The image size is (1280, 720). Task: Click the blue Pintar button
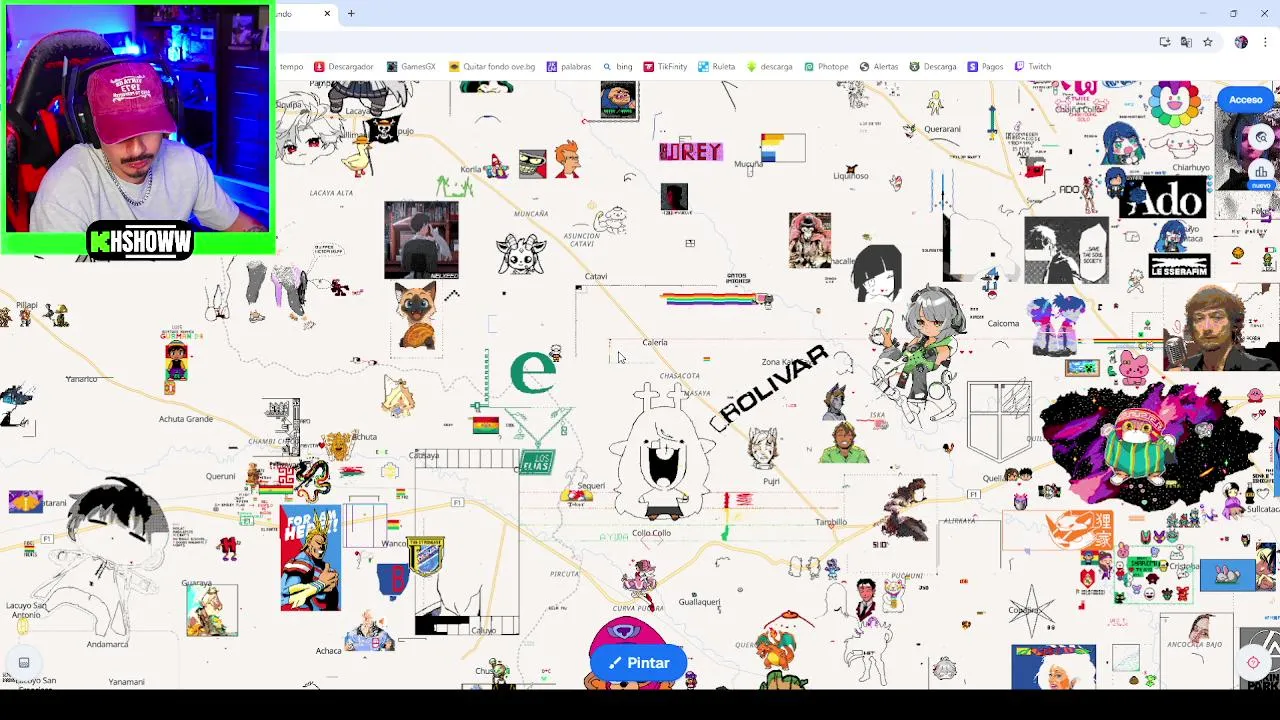point(638,663)
